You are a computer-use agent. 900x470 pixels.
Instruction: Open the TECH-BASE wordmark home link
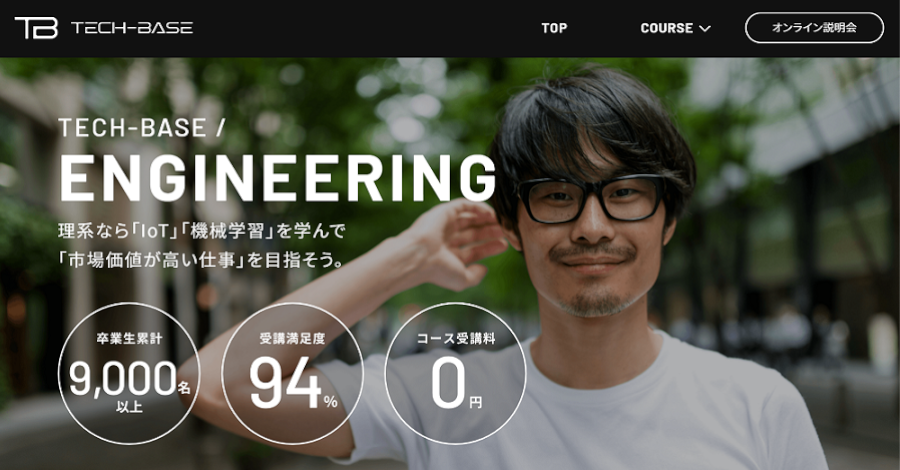pos(132,28)
